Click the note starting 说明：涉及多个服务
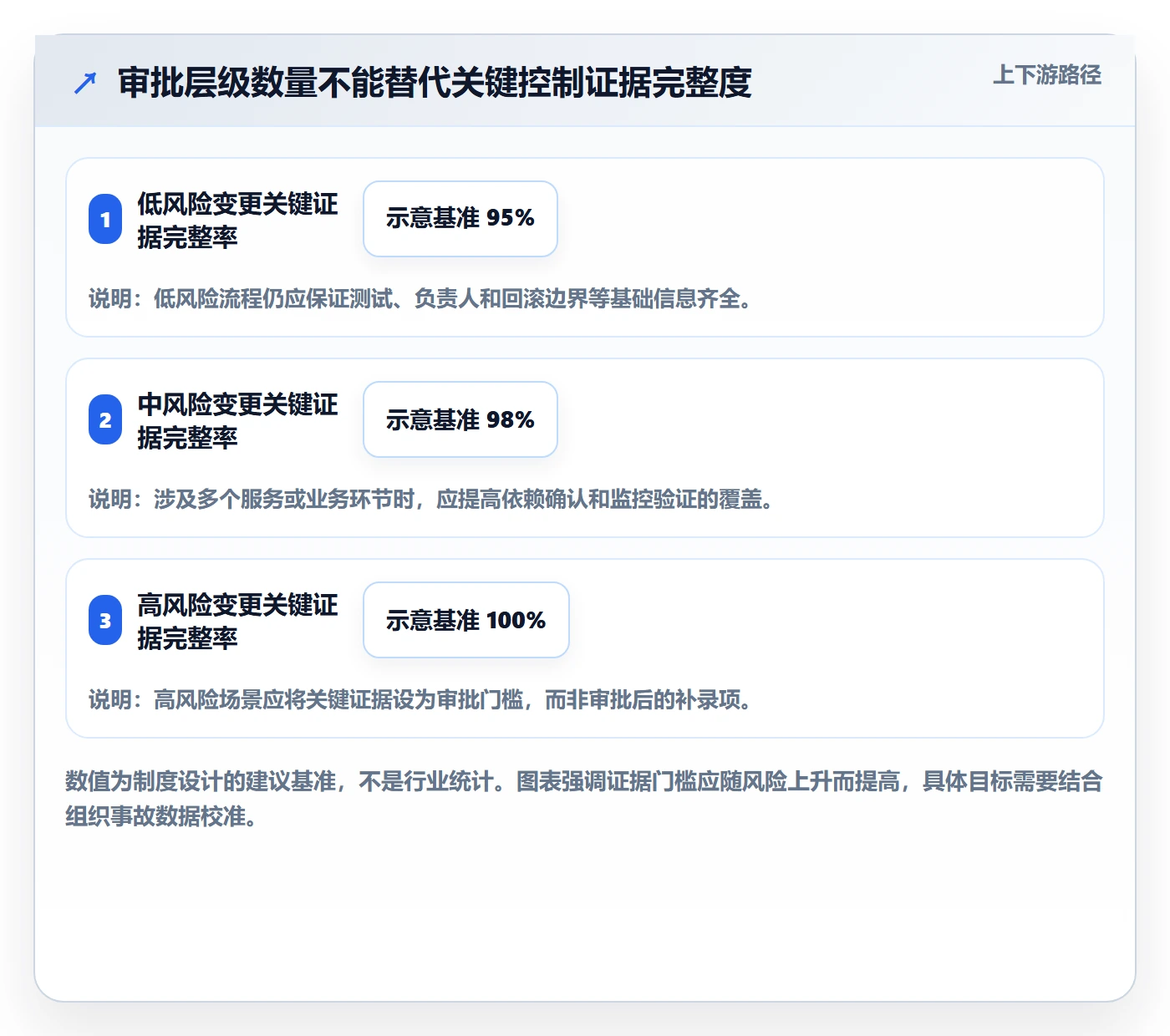 [432, 499]
